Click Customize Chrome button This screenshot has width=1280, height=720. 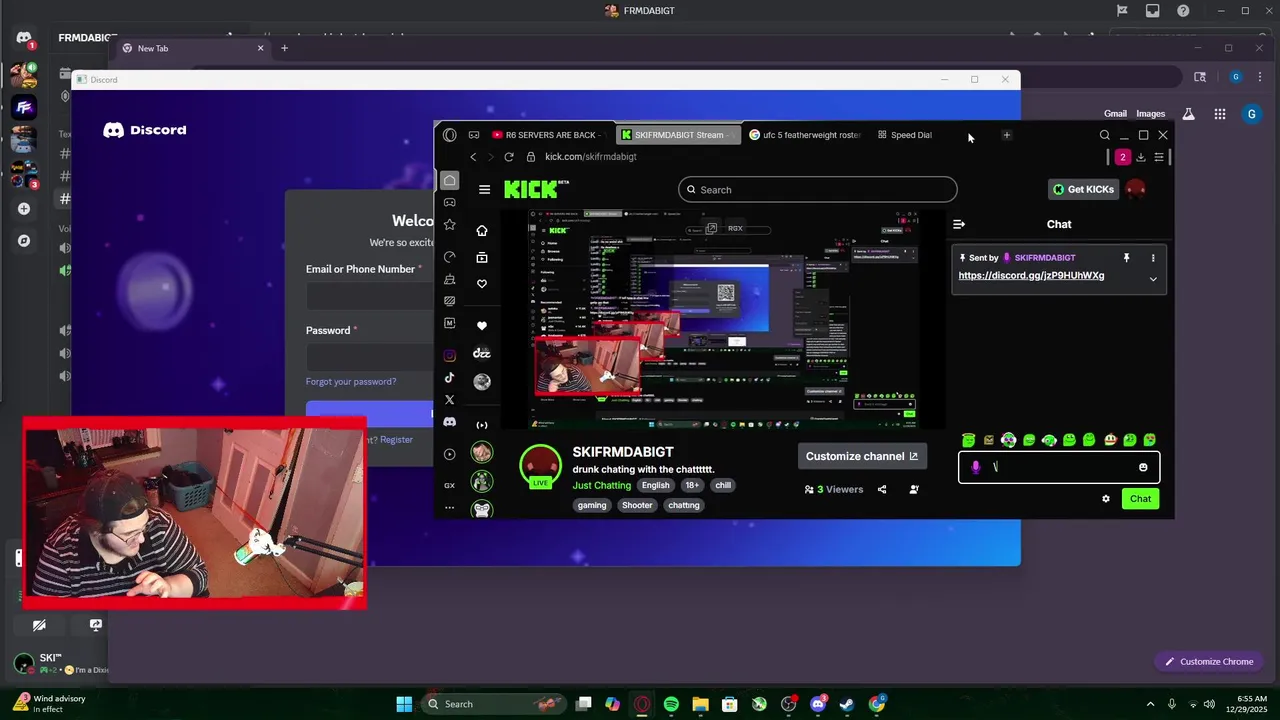pos(1208,661)
